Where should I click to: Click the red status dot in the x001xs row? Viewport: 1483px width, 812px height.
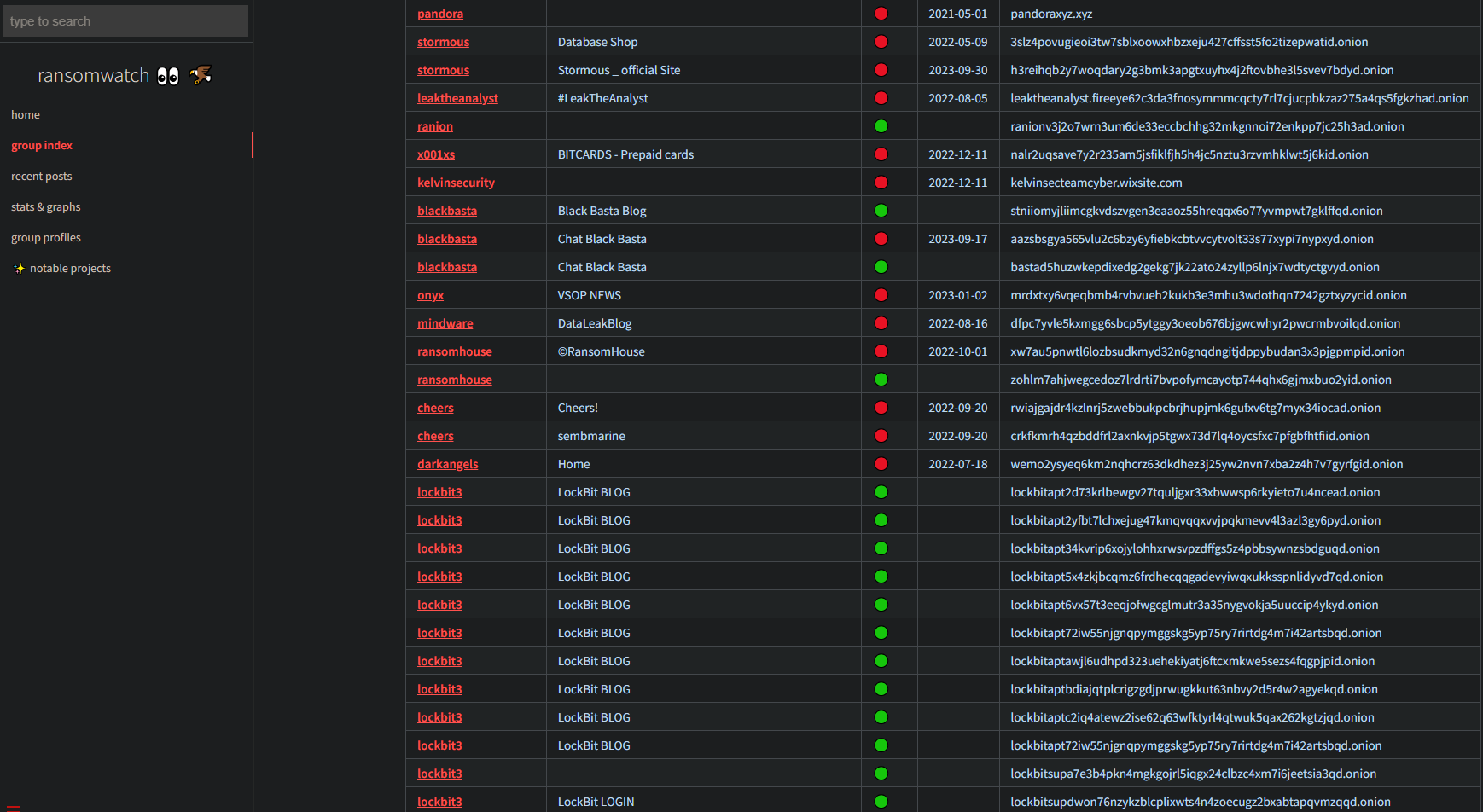881,154
